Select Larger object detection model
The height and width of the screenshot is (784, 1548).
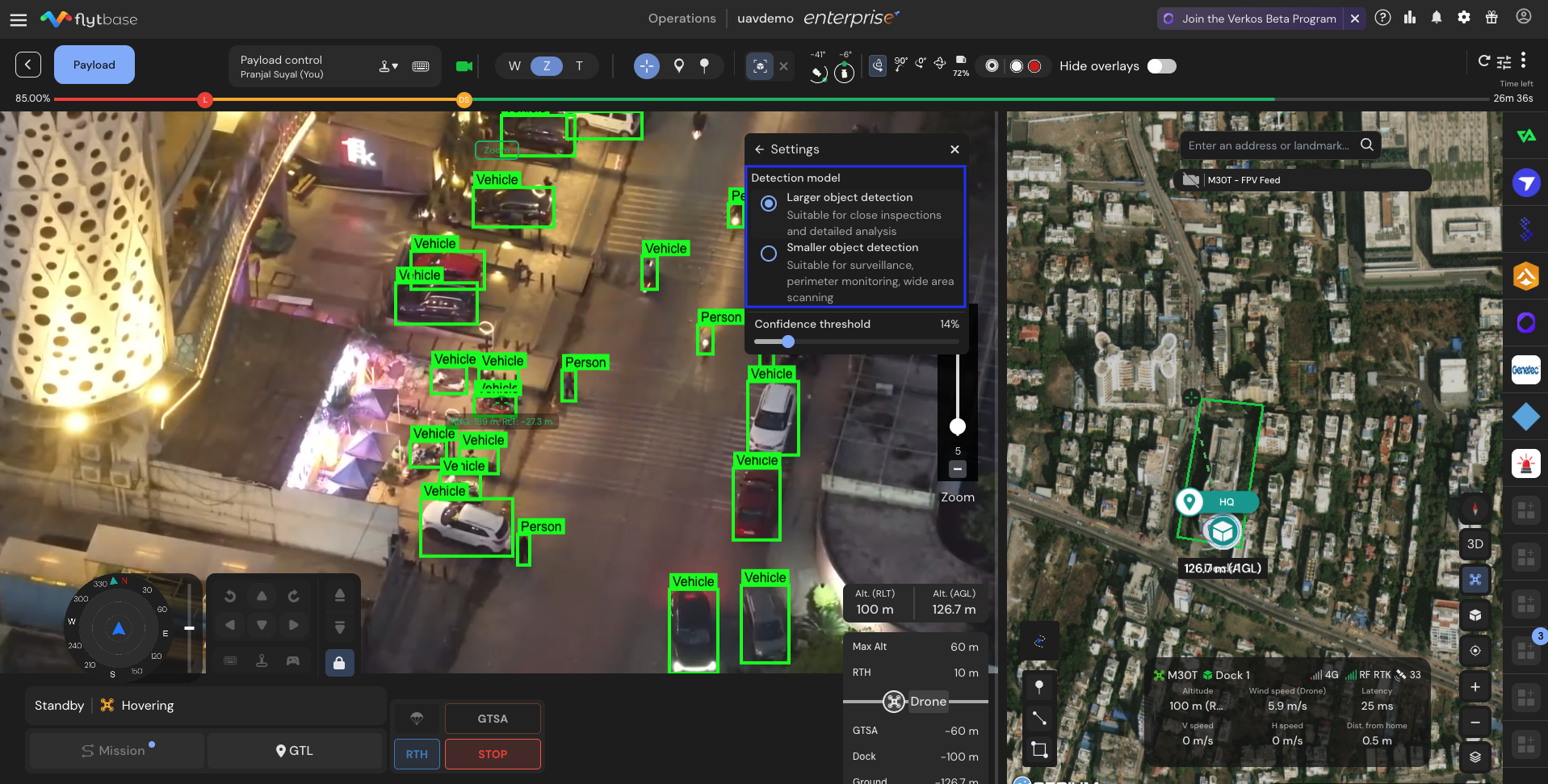[x=769, y=203]
